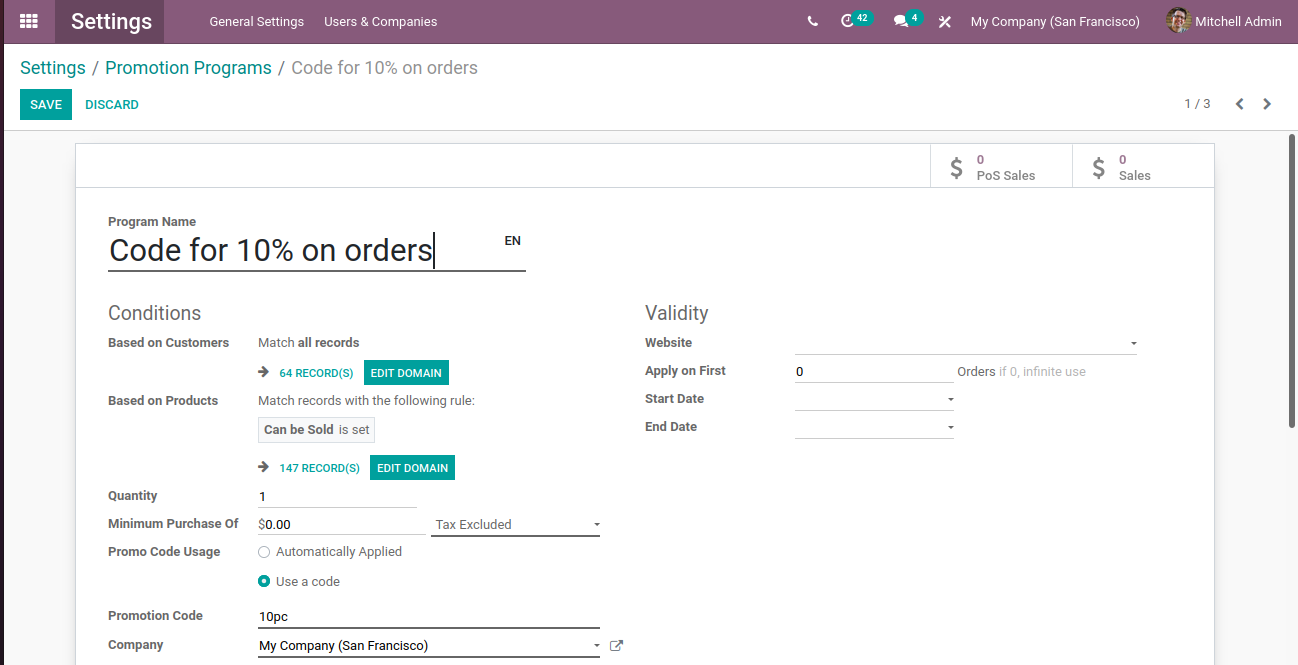Edit domain for products filter
The image size is (1298, 665).
[x=412, y=468]
